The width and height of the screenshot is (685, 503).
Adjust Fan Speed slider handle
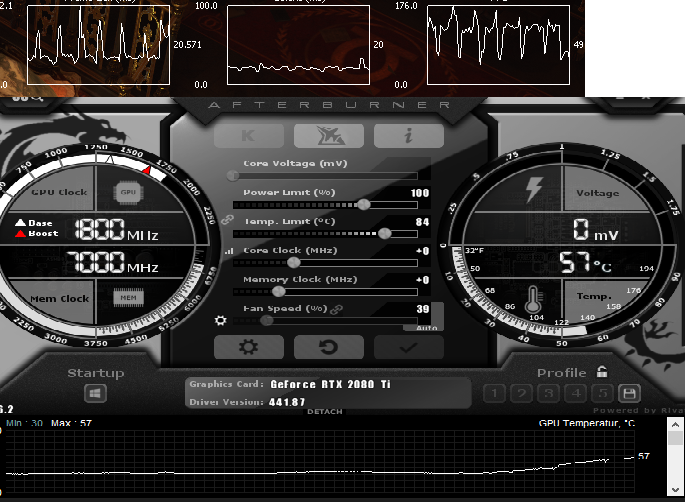pos(266,320)
